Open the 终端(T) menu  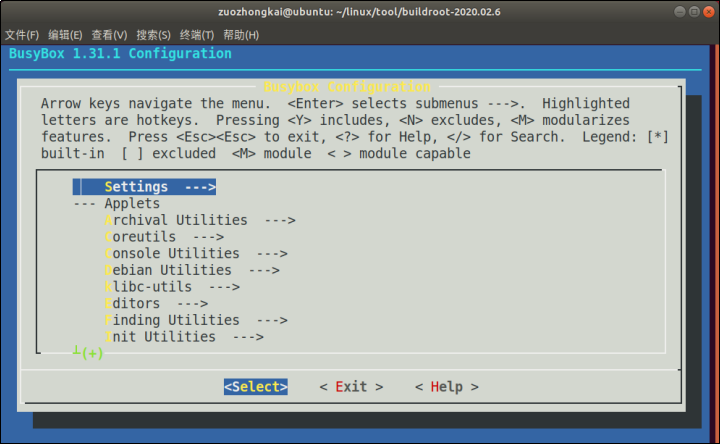click(x=197, y=35)
